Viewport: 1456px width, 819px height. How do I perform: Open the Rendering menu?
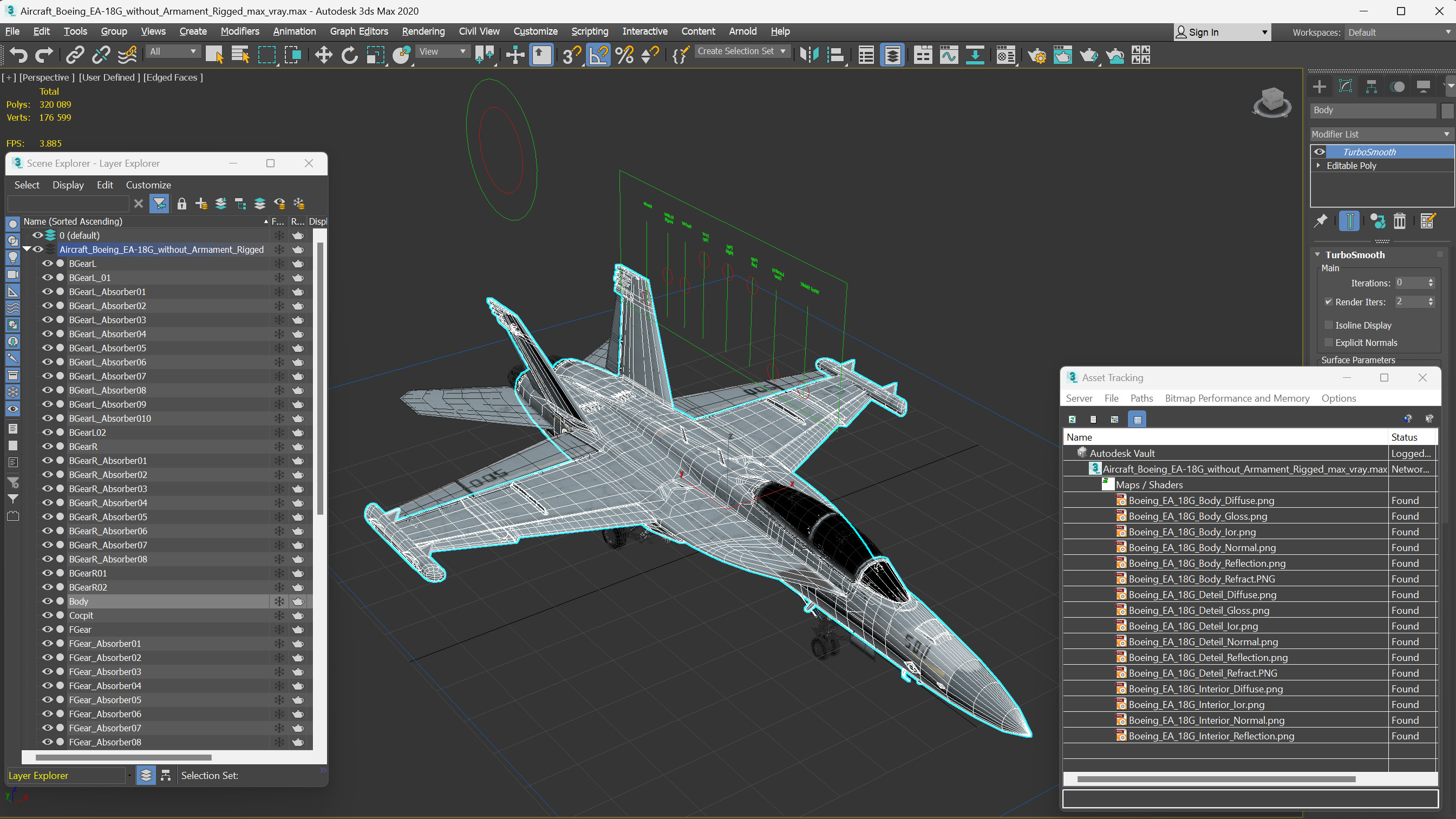(423, 31)
